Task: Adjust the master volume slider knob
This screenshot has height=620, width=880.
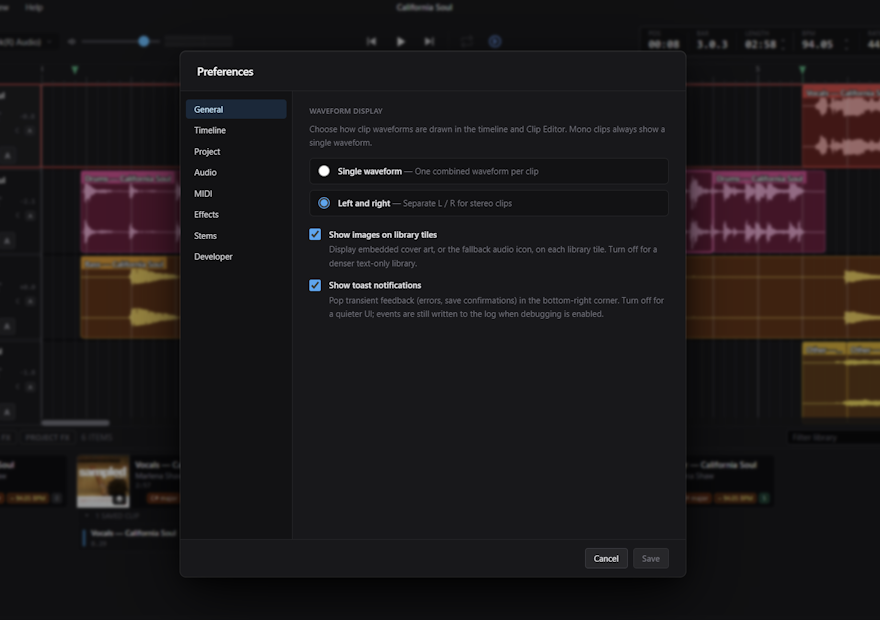Action: (x=144, y=41)
